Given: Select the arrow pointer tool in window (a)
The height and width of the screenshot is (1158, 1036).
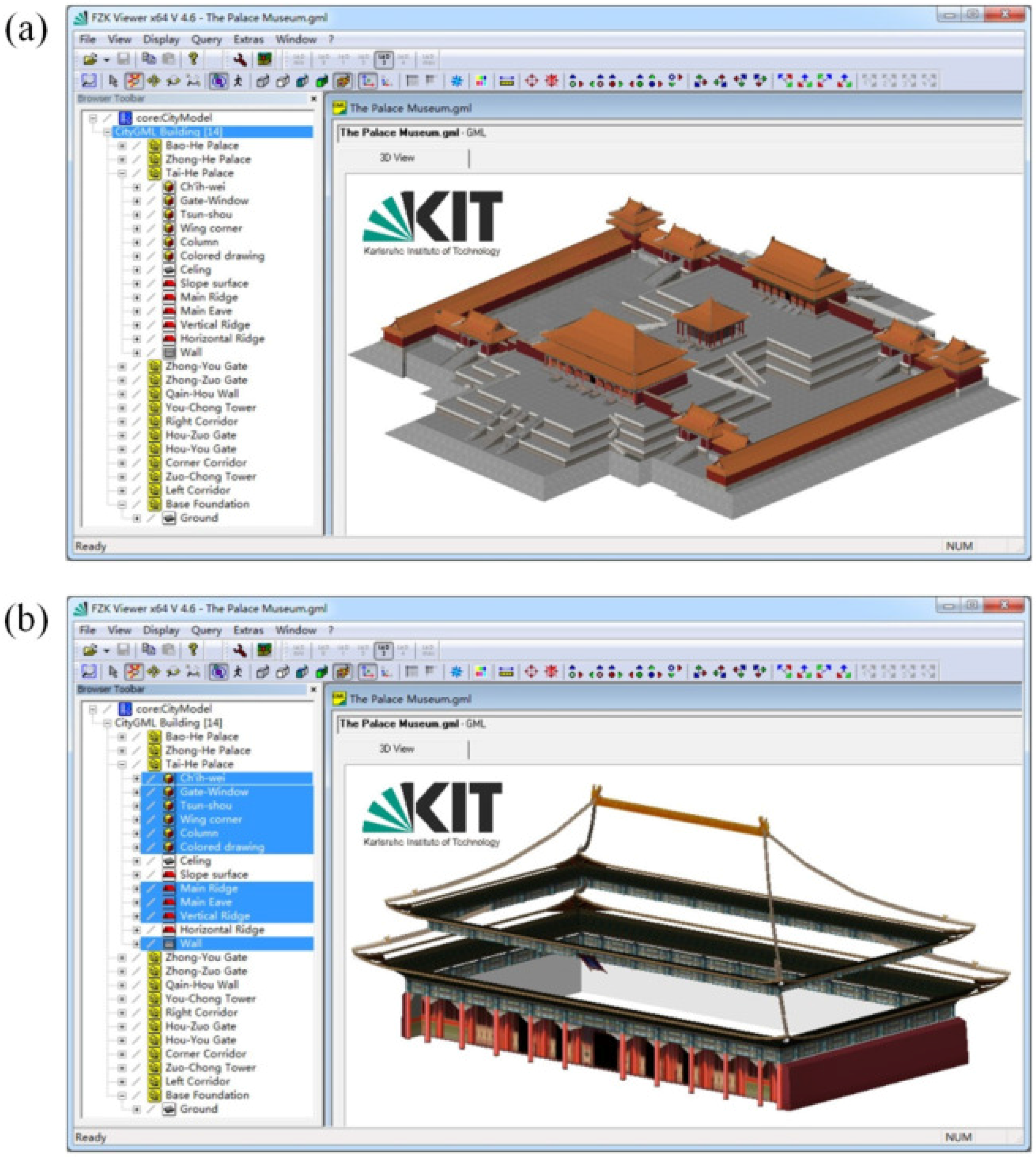Looking at the screenshot, I should 113,81.
